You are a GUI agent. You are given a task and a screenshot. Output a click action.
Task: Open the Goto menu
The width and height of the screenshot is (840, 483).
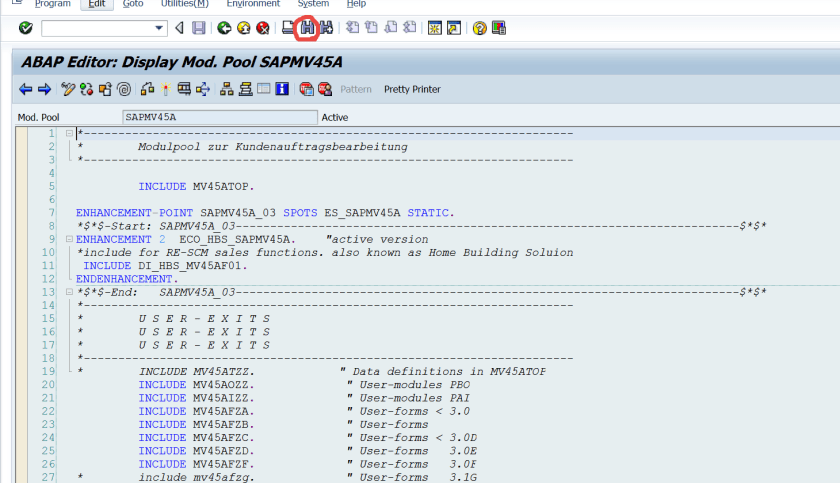point(133,4)
